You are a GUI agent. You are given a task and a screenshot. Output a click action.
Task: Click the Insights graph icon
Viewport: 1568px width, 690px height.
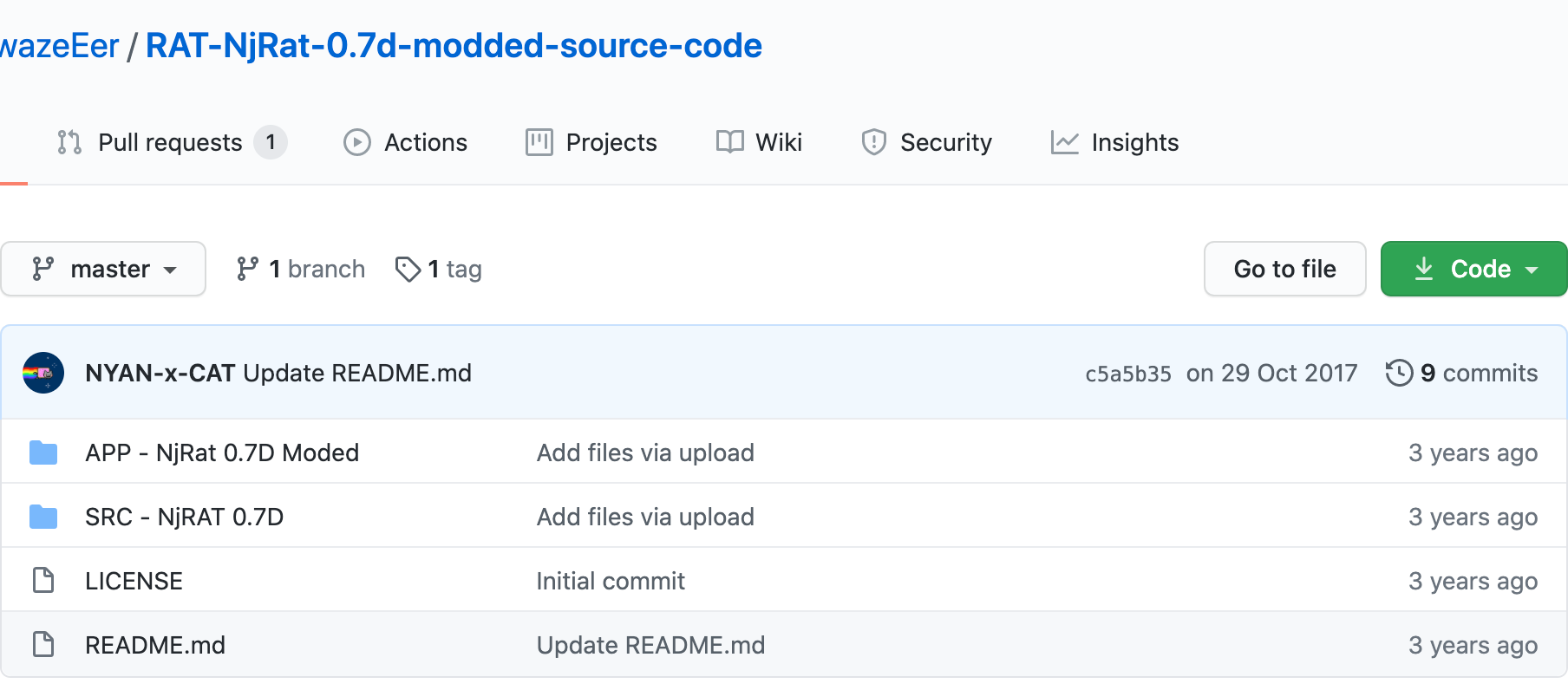click(x=1065, y=142)
